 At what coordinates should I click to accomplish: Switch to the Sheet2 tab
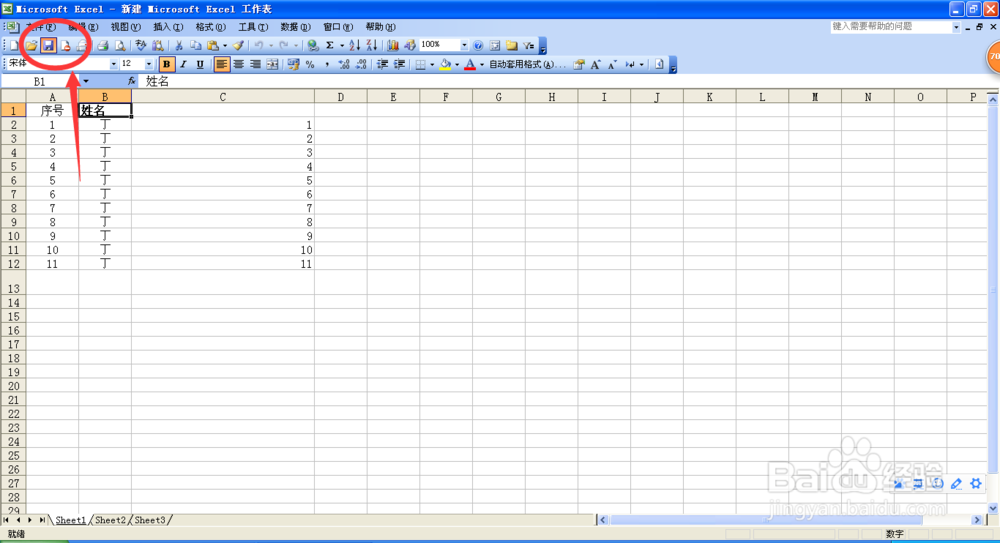click(110, 520)
